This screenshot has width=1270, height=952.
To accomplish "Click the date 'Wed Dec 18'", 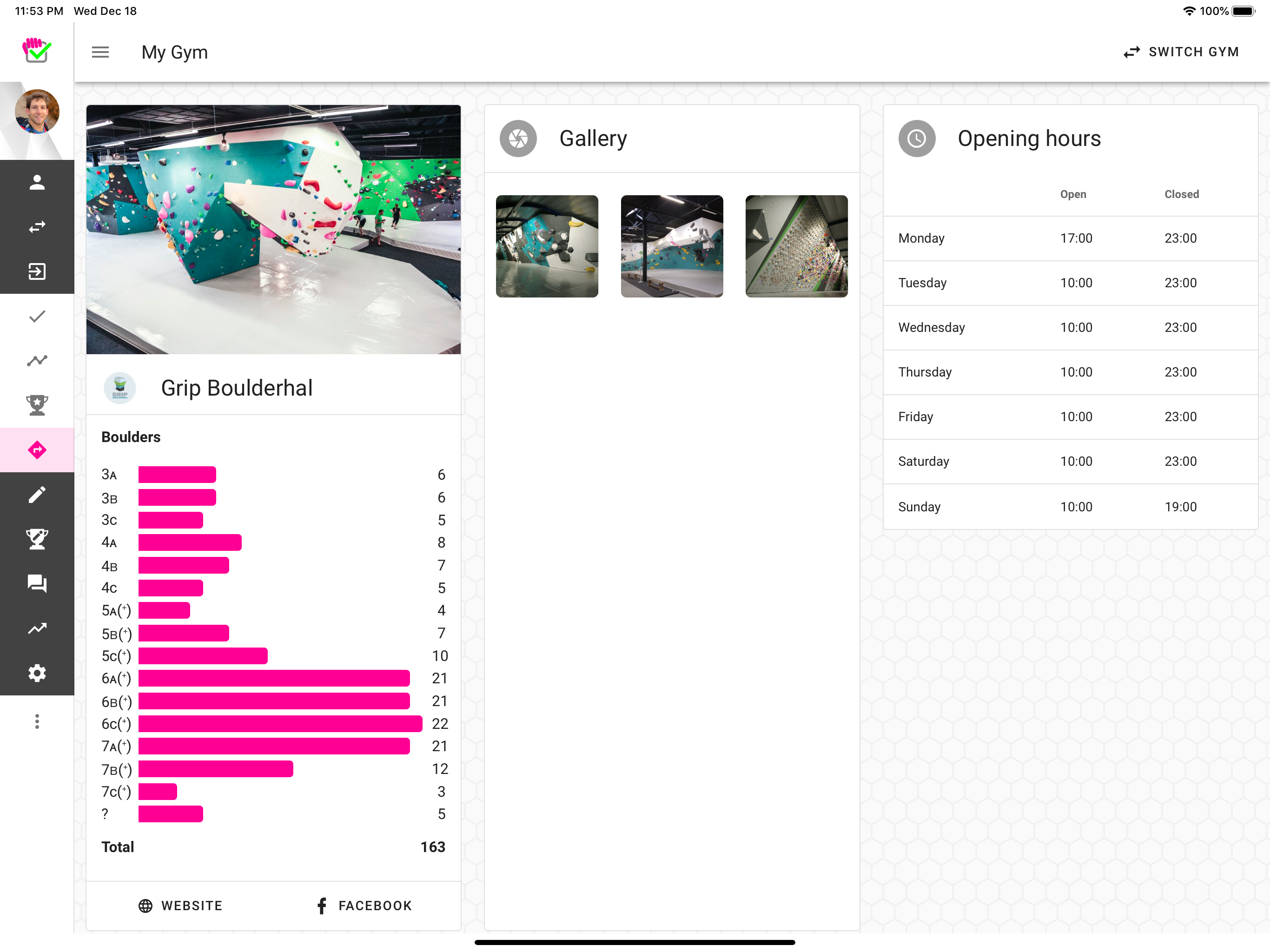I will [x=105, y=11].
